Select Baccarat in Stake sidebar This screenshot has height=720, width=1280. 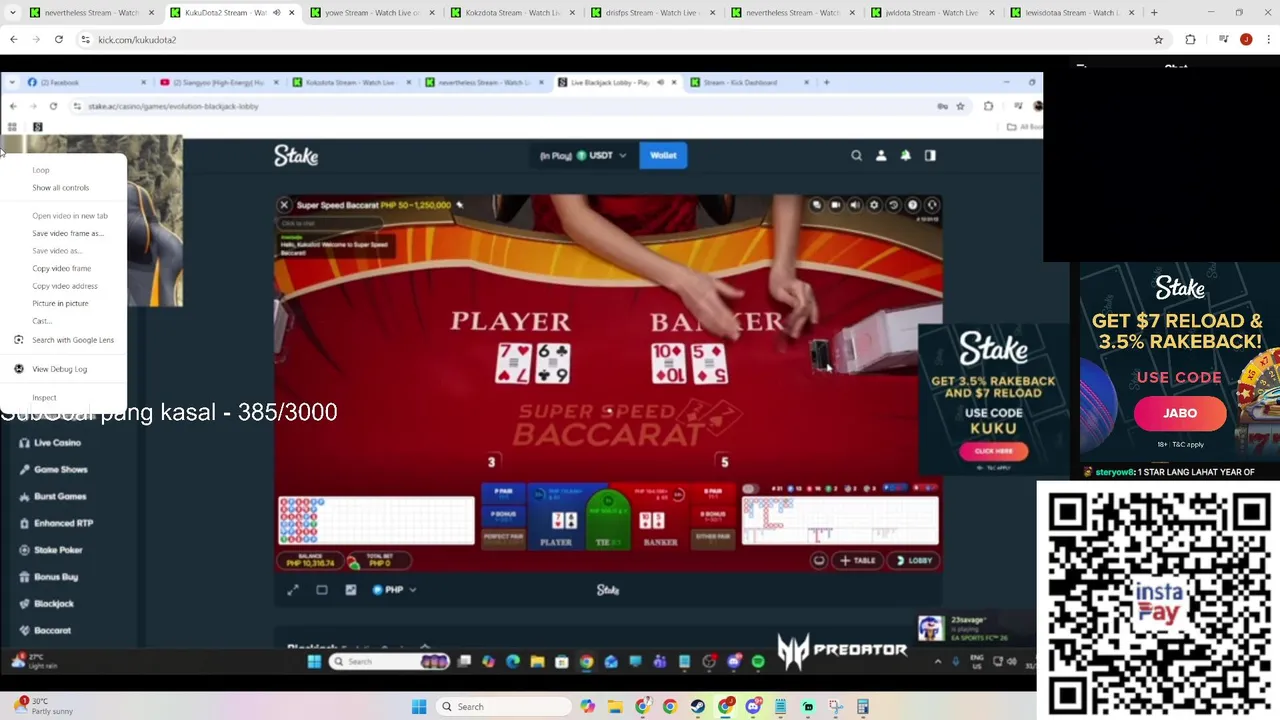52,631
